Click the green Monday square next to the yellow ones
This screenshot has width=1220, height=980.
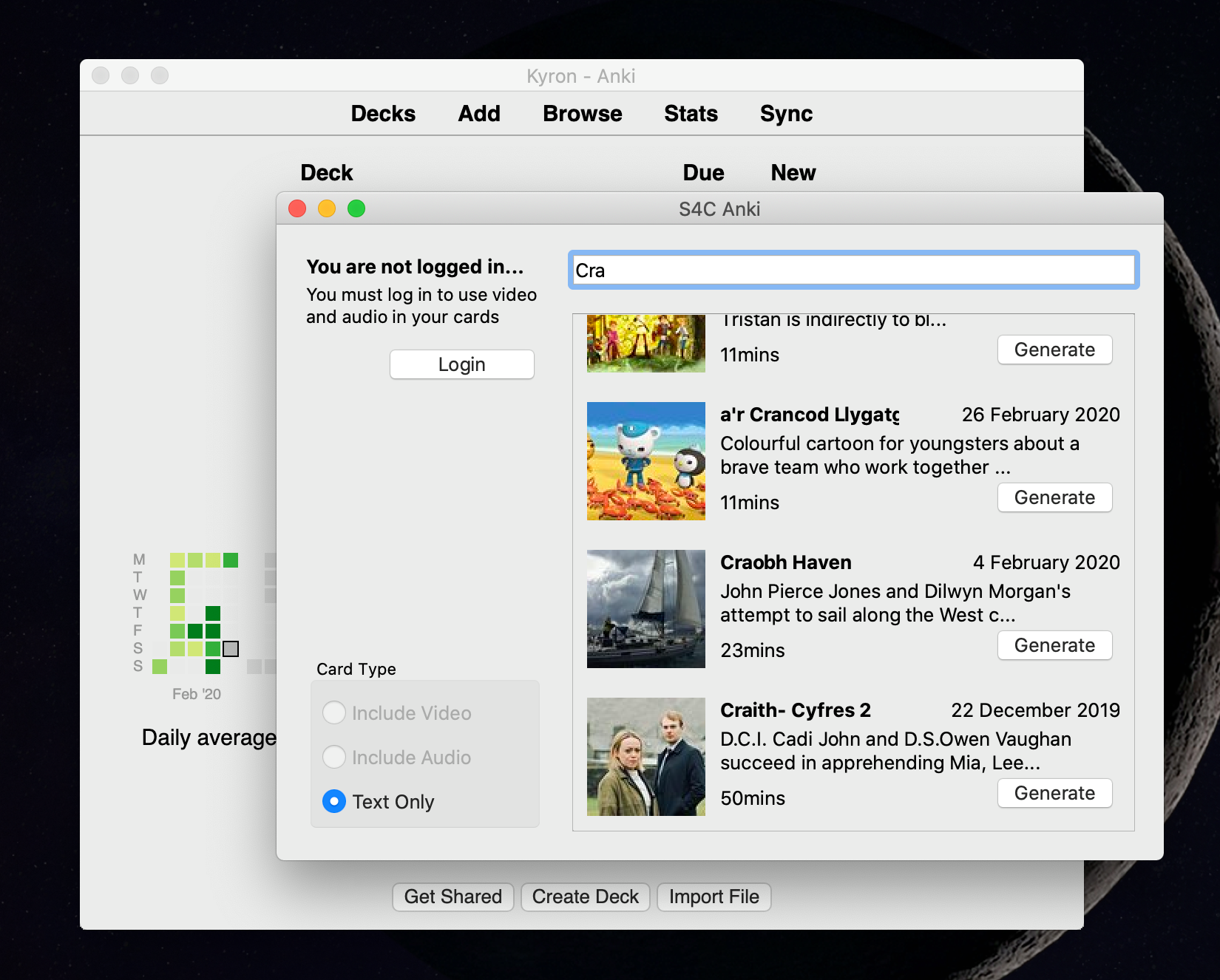pyautogui.click(x=231, y=560)
